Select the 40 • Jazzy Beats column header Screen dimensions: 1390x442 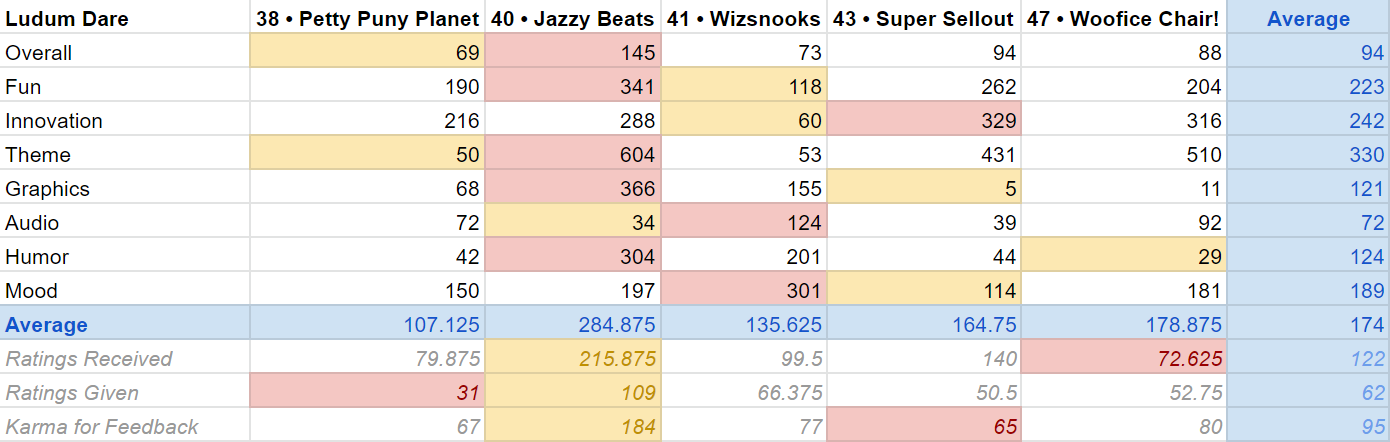[x=573, y=18]
